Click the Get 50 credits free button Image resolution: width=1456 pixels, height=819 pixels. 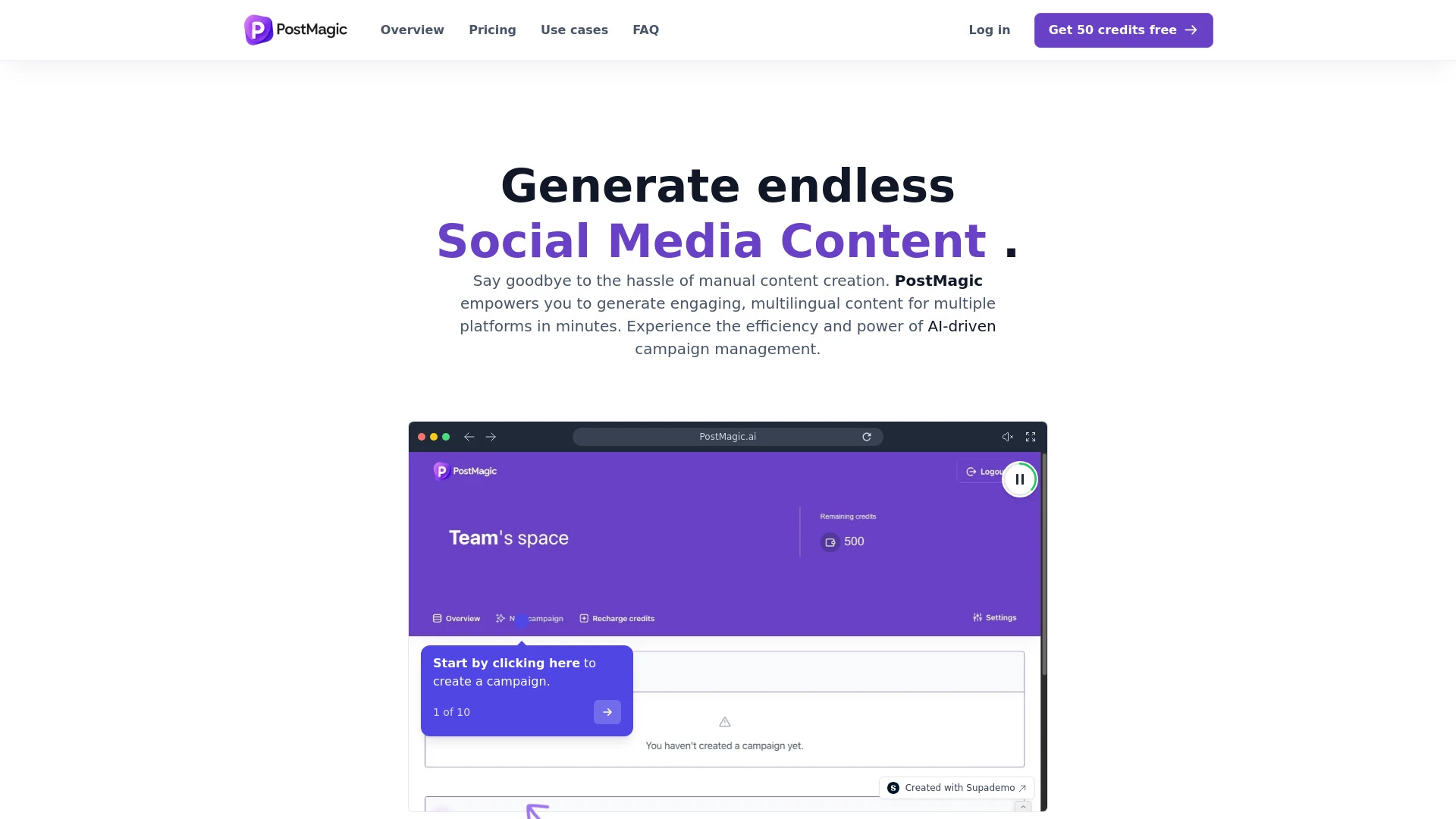(1123, 30)
